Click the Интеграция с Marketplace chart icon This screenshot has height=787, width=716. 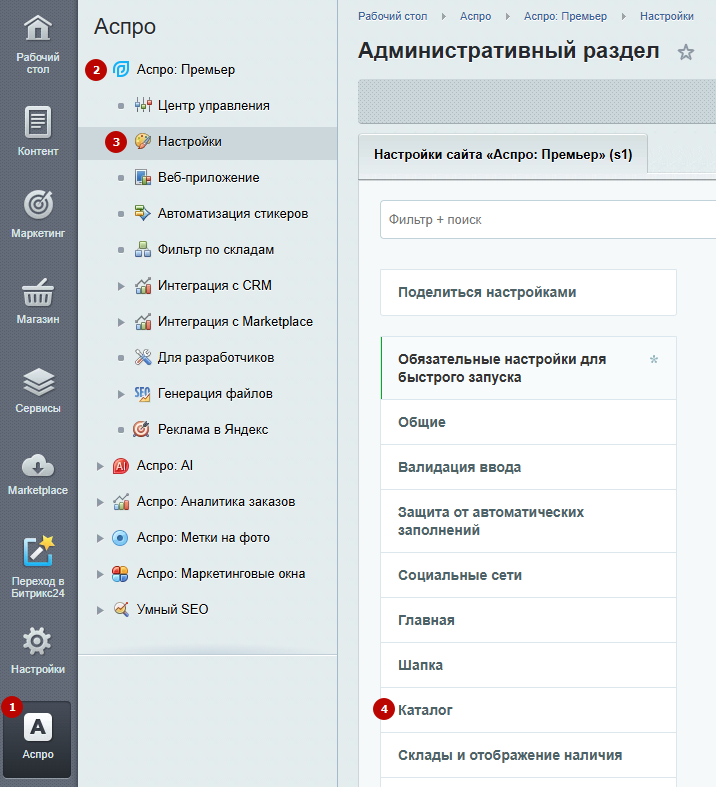coord(143,321)
